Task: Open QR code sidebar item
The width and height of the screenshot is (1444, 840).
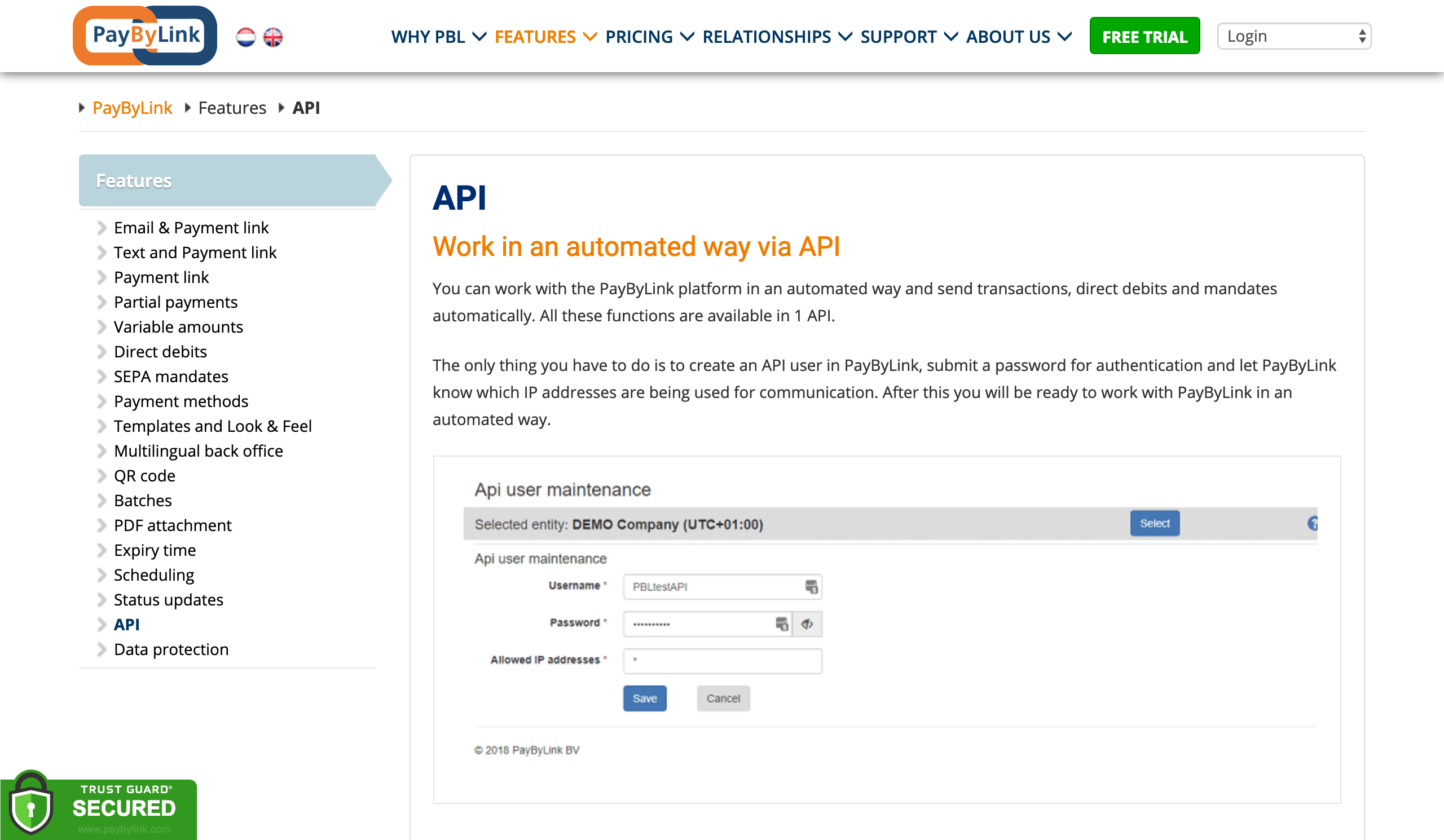Action: (x=145, y=475)
